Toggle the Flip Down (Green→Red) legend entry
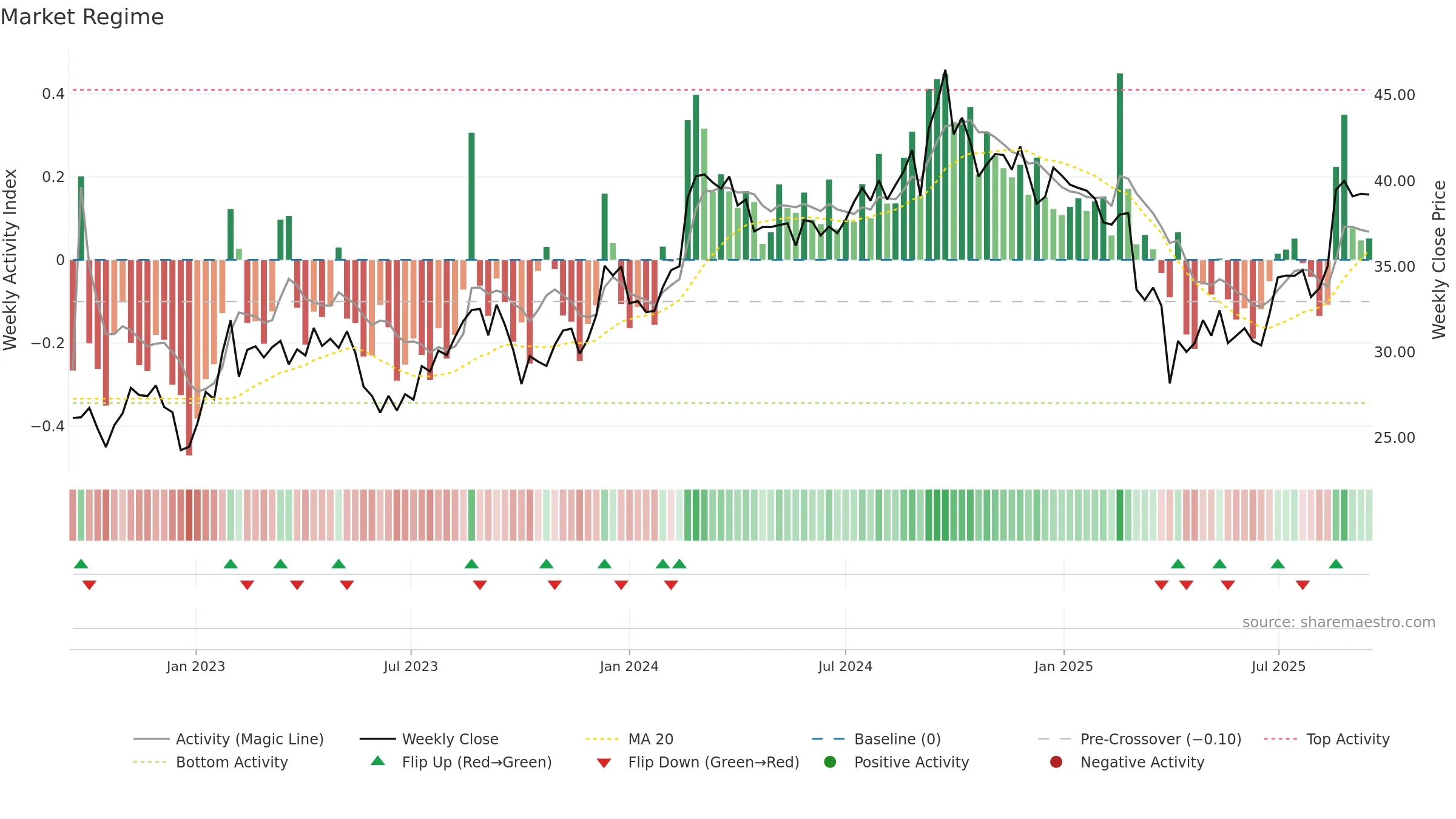The height and width of the screenshot is (819, 1456). [698, 762]
